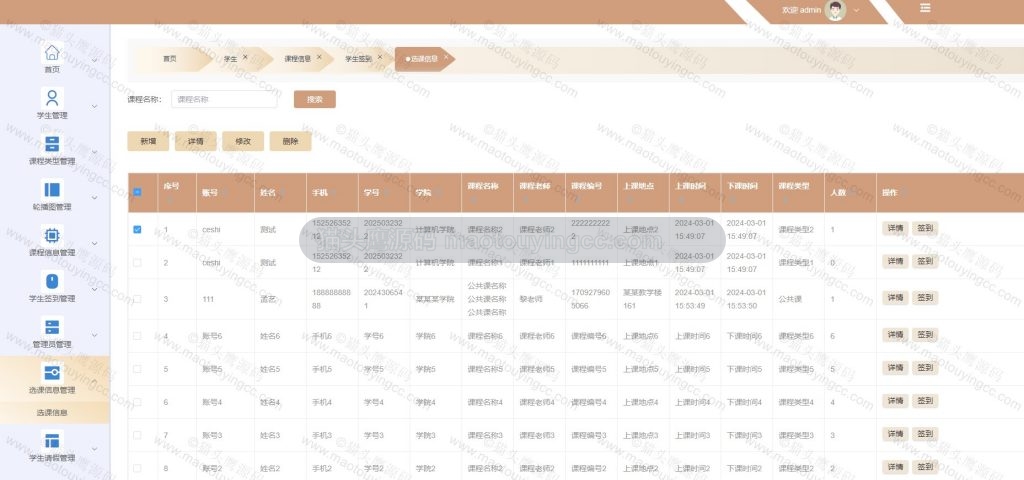Toggle the select-all checkbox in table header
The image size is (1024, 480).
137,192
